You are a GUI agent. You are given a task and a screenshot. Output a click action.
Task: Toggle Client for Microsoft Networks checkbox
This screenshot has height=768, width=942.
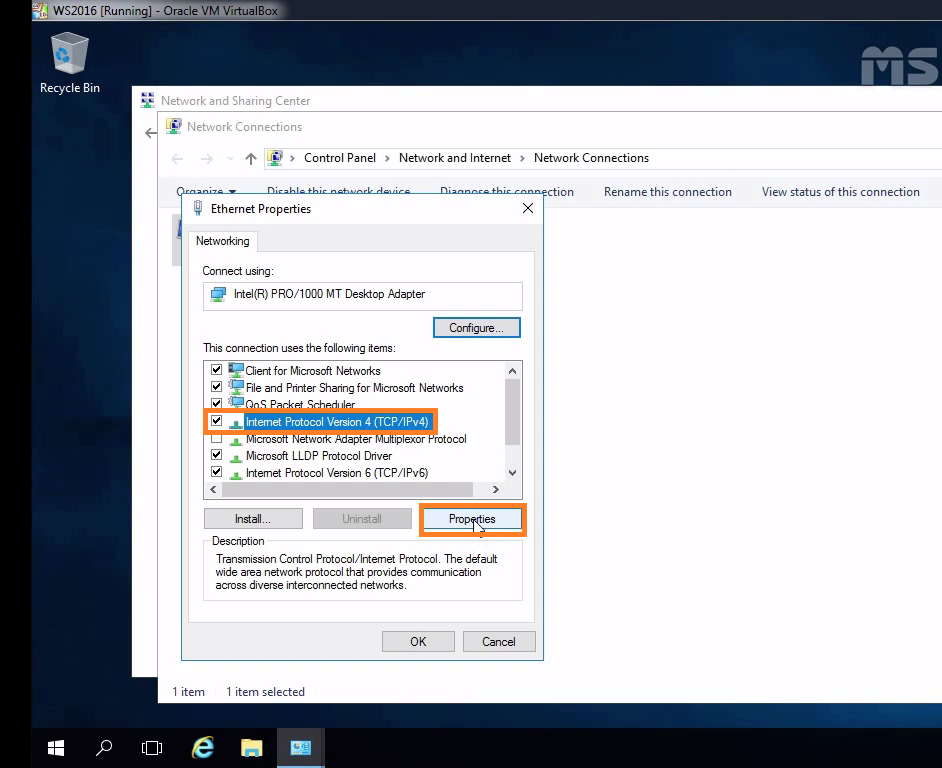pyautogui.click(x=217, y=370)
